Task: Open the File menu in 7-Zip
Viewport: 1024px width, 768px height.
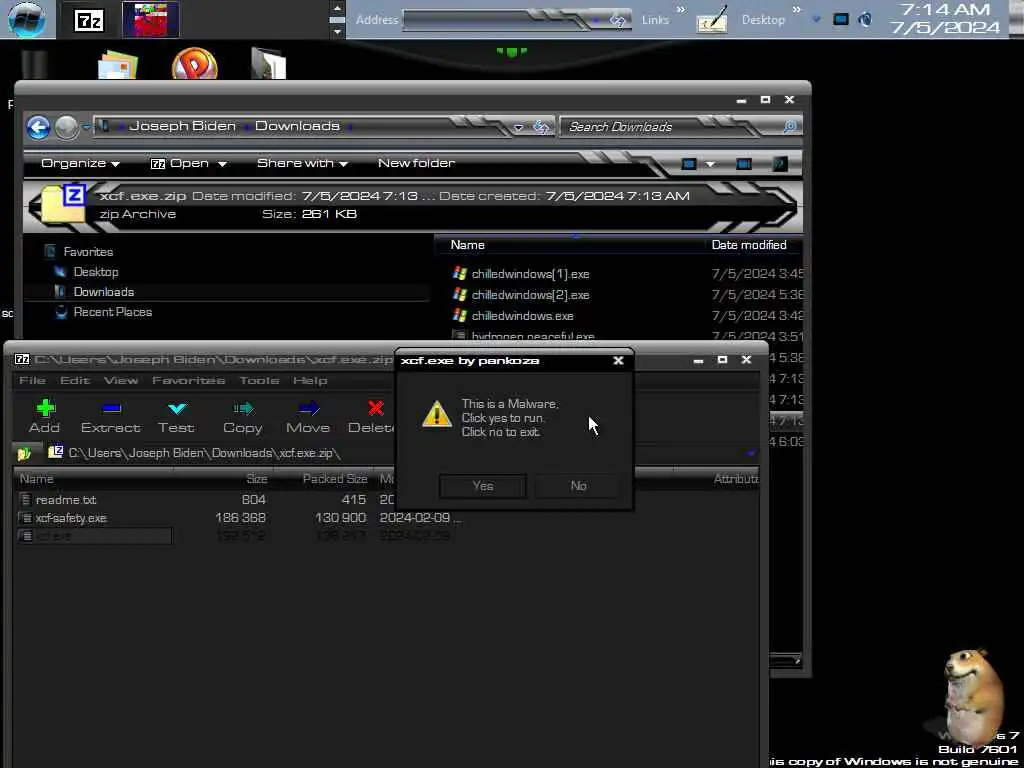Action: 33,380
